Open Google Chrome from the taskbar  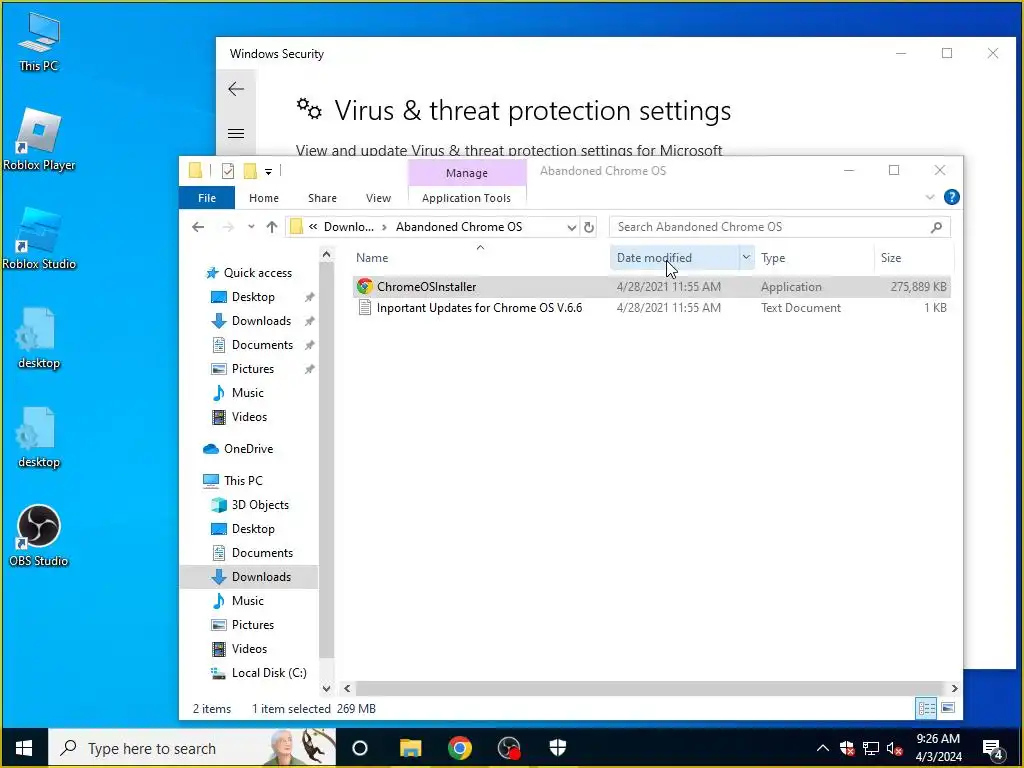460,748
